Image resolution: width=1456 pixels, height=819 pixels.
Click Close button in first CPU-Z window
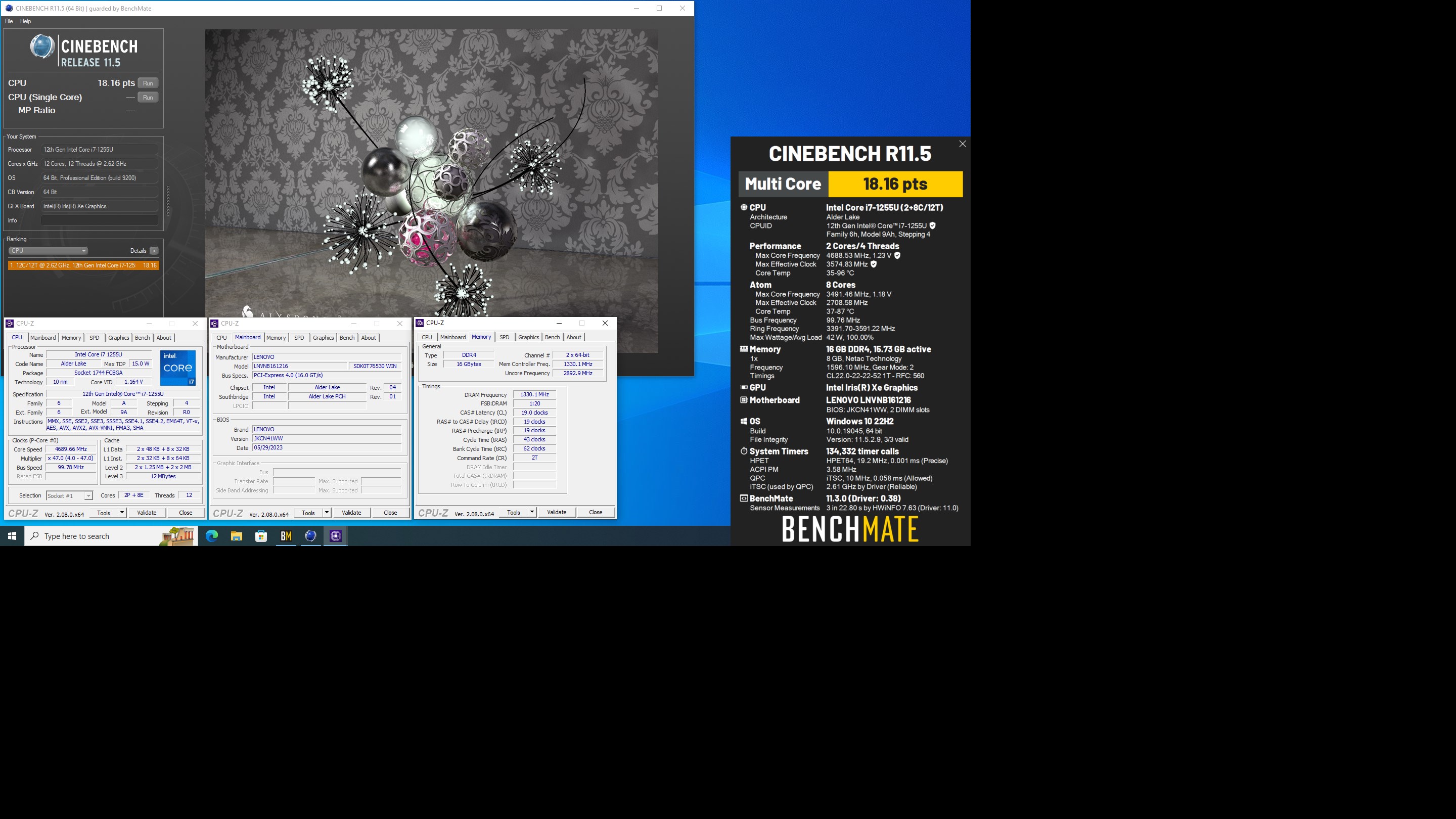(x=186, y=513)
